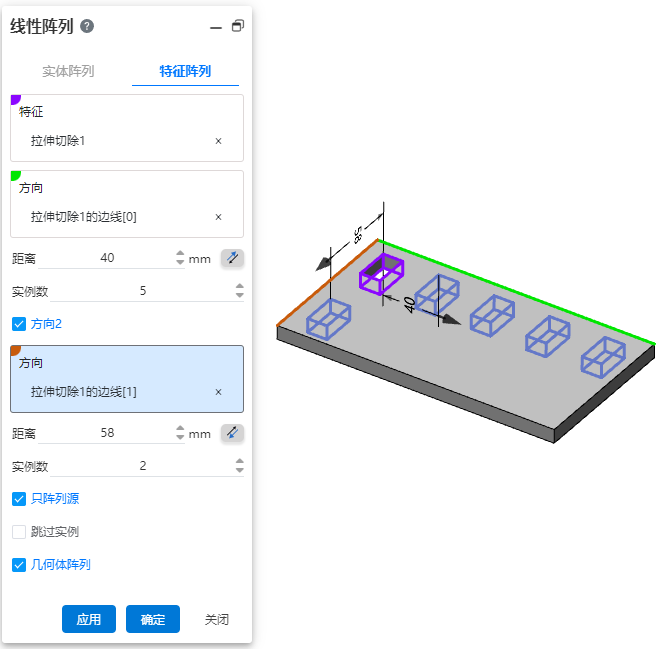Decrease the second 实例数 value of 2
This screenshot has width=658, height=649.
click(240, 470)
